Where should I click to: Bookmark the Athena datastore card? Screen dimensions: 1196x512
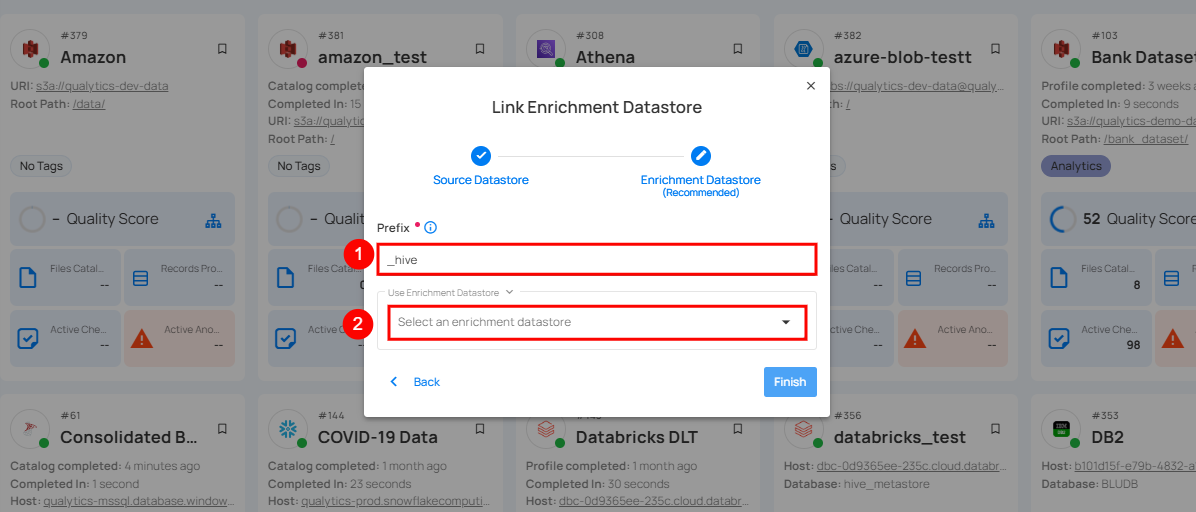[x=738, y=48]
